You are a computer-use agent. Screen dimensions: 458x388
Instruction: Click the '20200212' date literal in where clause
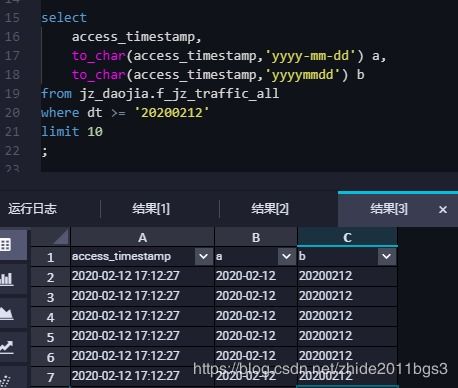click(x=172, y=113)
